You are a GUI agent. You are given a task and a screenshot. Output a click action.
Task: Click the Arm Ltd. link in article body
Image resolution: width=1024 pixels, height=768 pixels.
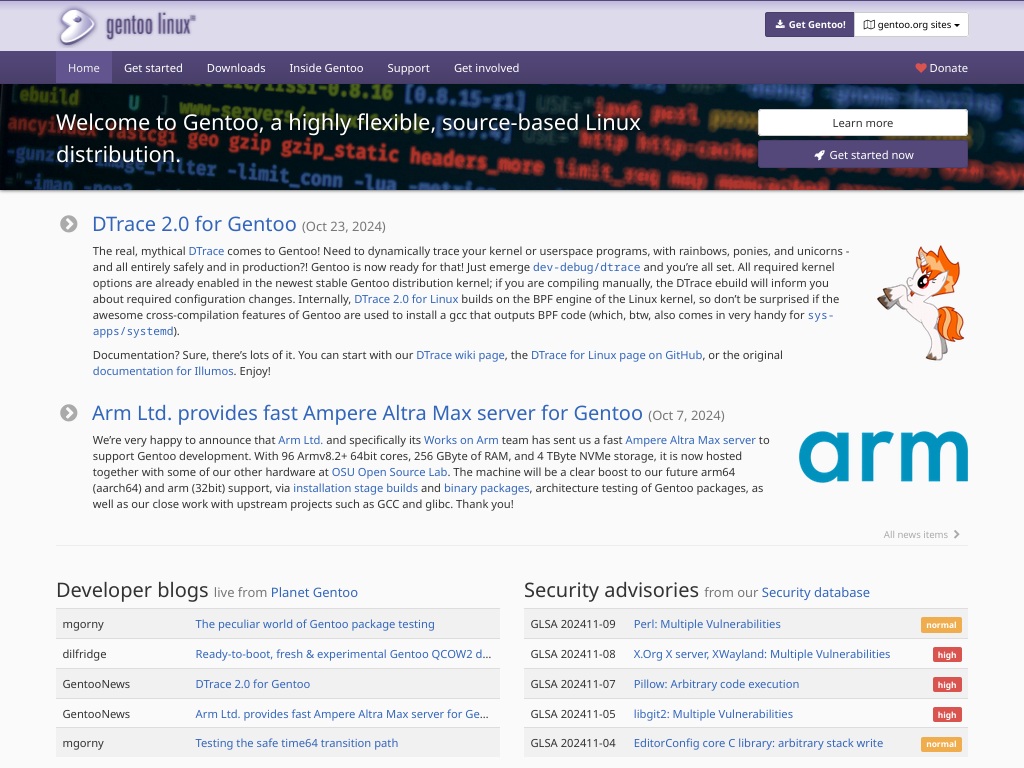[x=300, y=440]
